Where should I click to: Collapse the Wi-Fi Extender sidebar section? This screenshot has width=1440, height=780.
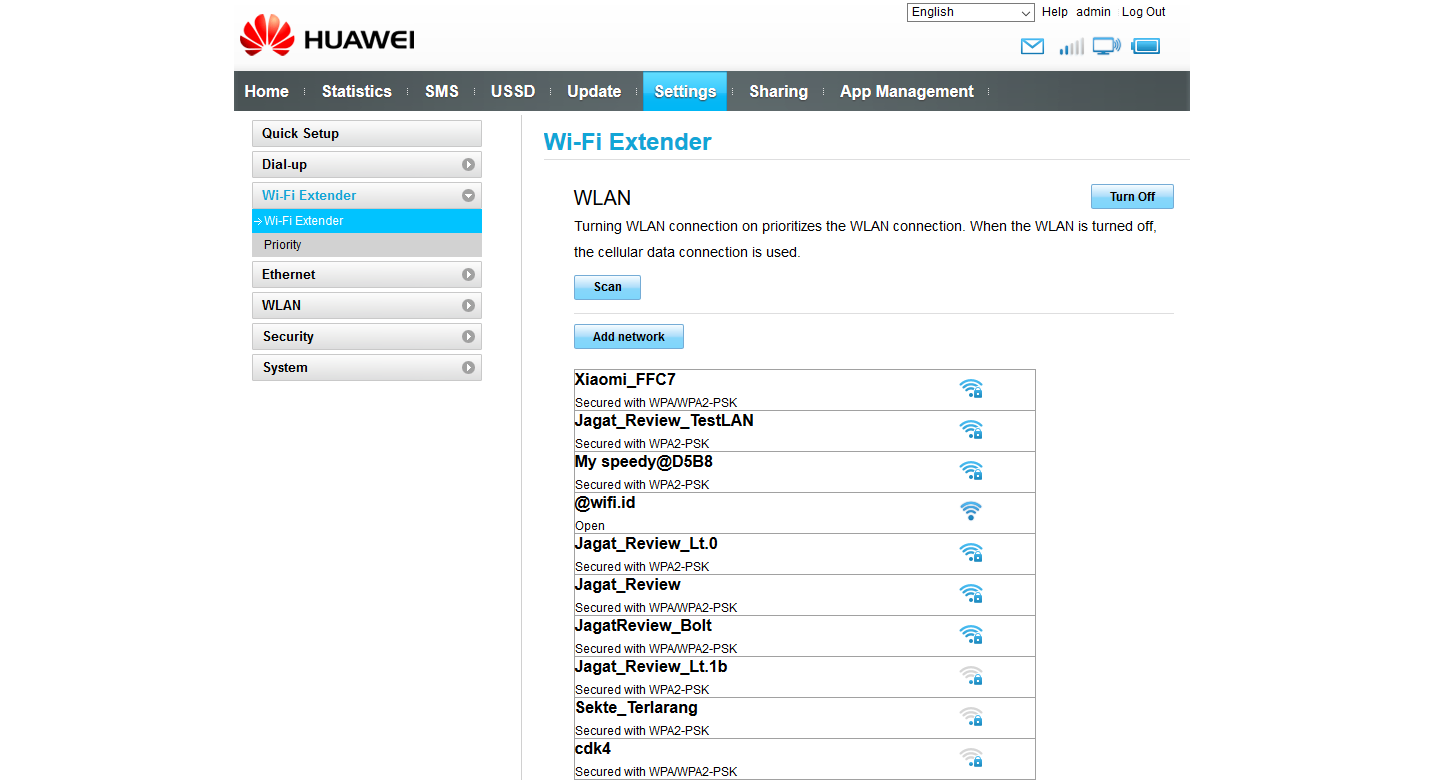tap(366, 196)
